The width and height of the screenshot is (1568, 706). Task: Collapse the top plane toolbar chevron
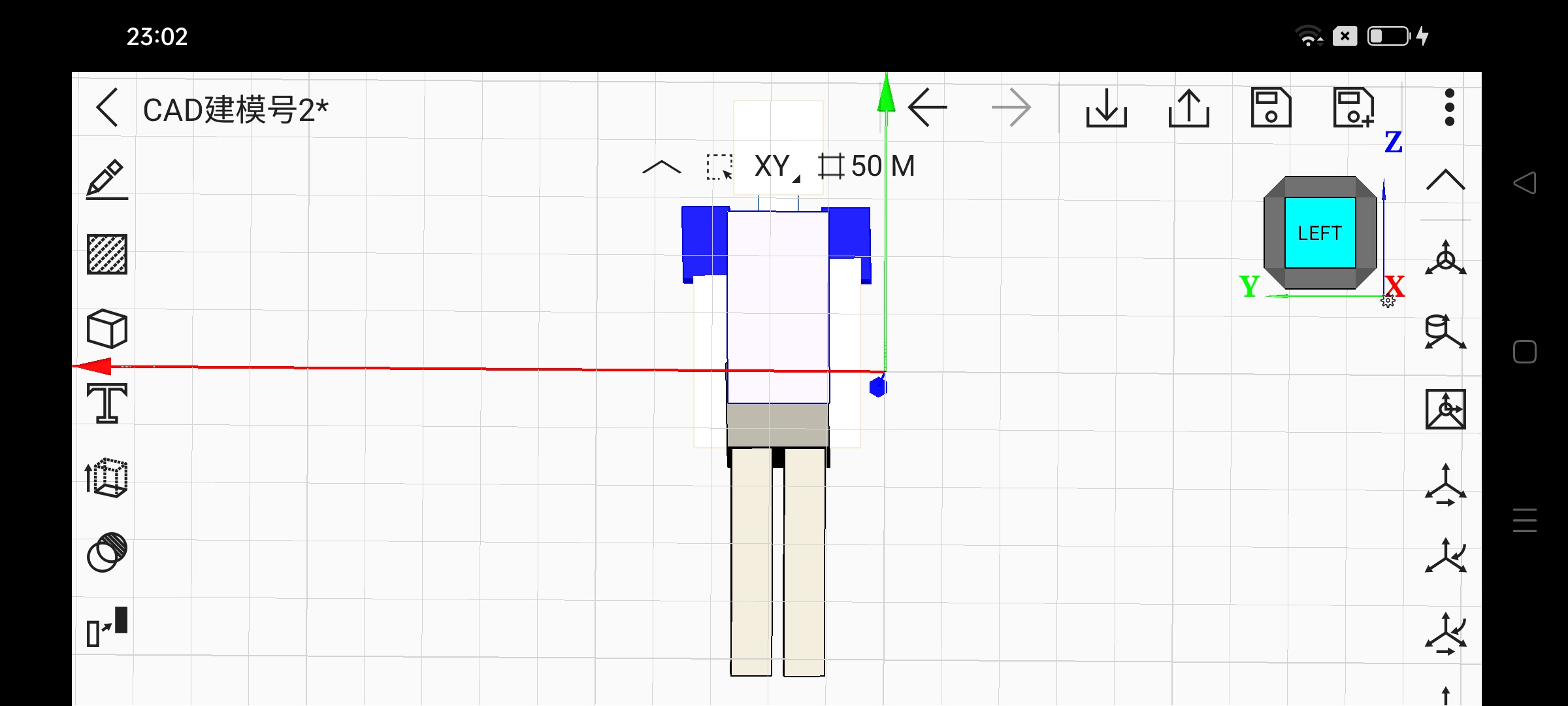tap(662, 167)
